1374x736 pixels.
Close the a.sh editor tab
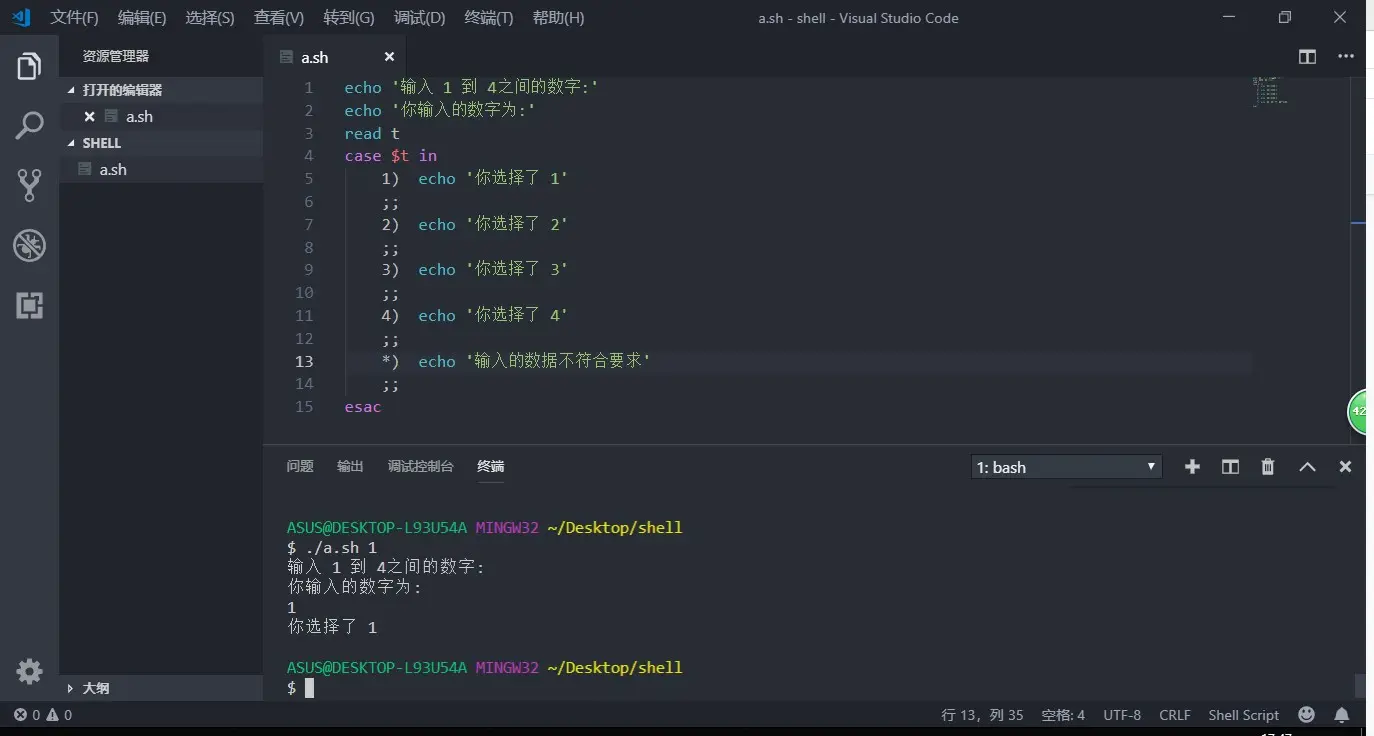(389, 57)
